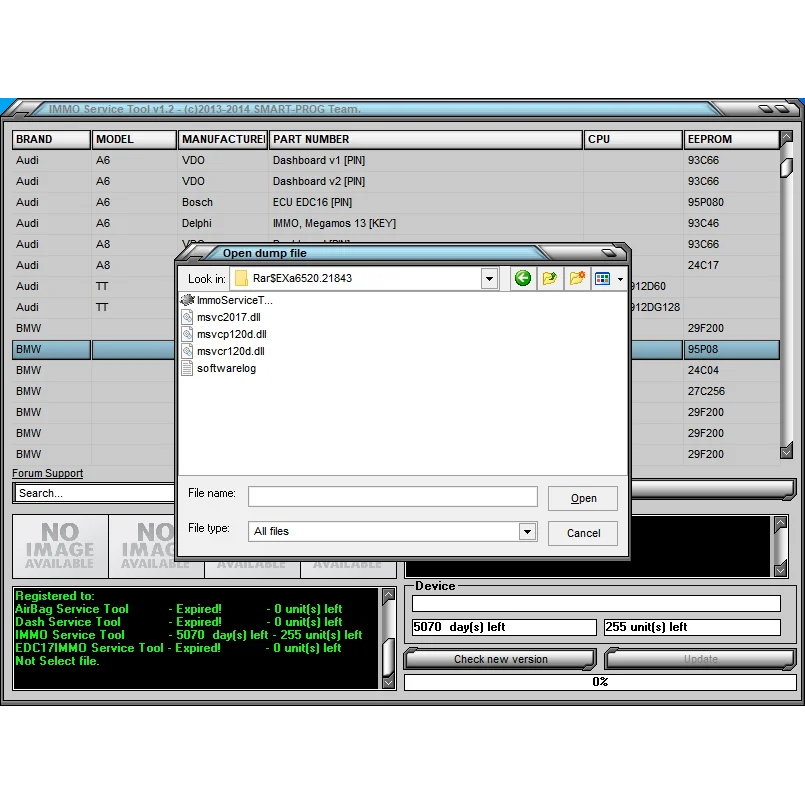Click the 255 unit(s) left field
Screen dimensions: 805x805
(692, 627)
